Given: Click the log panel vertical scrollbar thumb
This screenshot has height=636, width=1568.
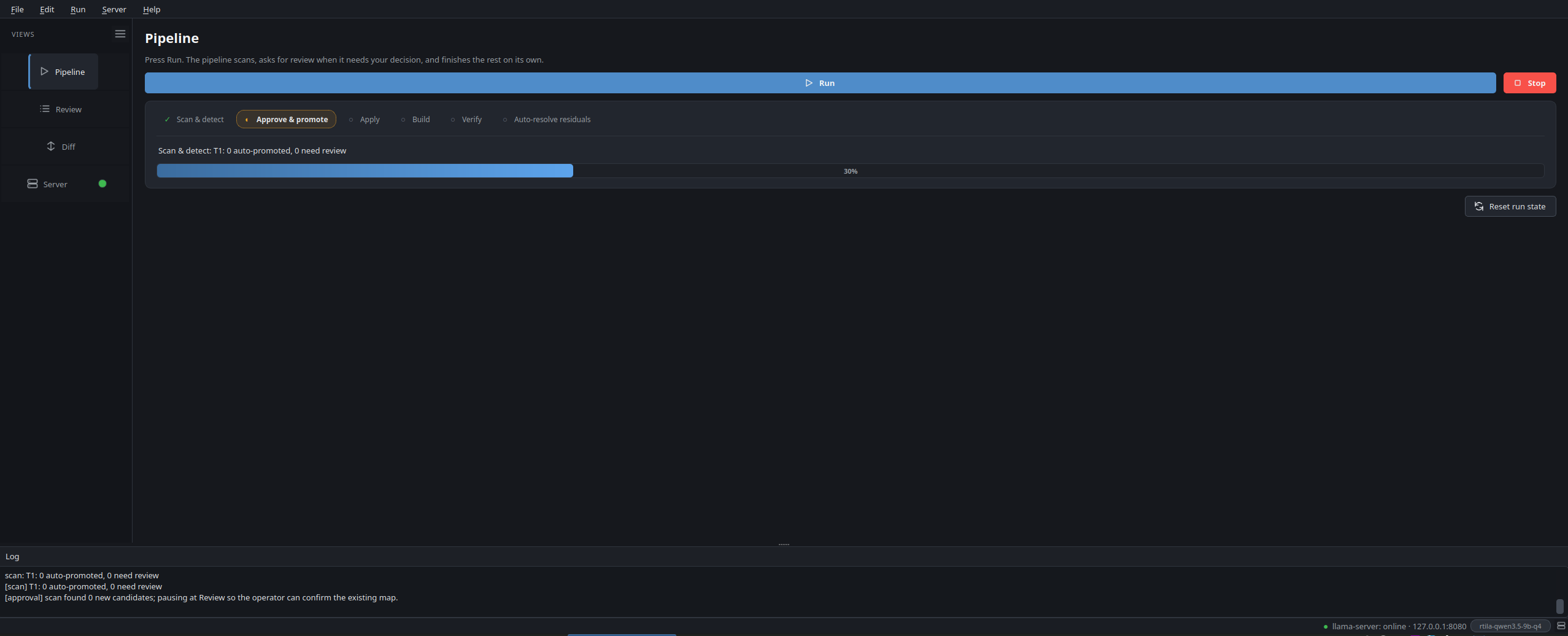Looking at the screenshot, I should click(1560, 606).
